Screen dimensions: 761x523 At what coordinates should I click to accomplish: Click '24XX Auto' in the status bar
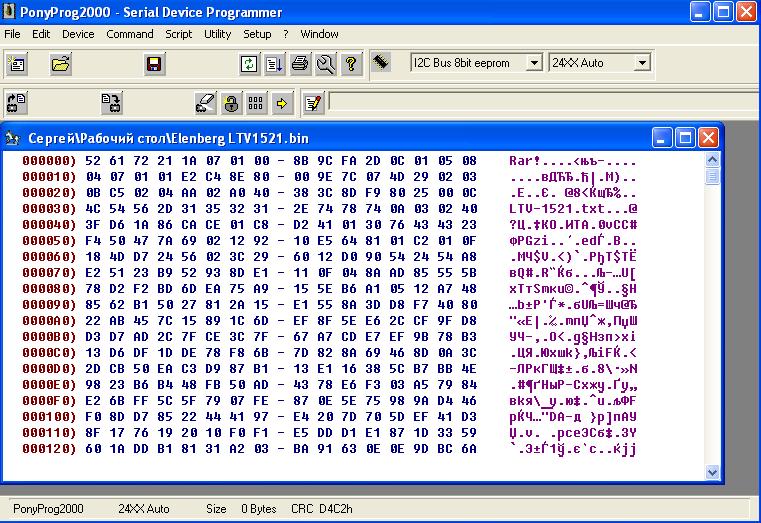(x=144, y=509)
